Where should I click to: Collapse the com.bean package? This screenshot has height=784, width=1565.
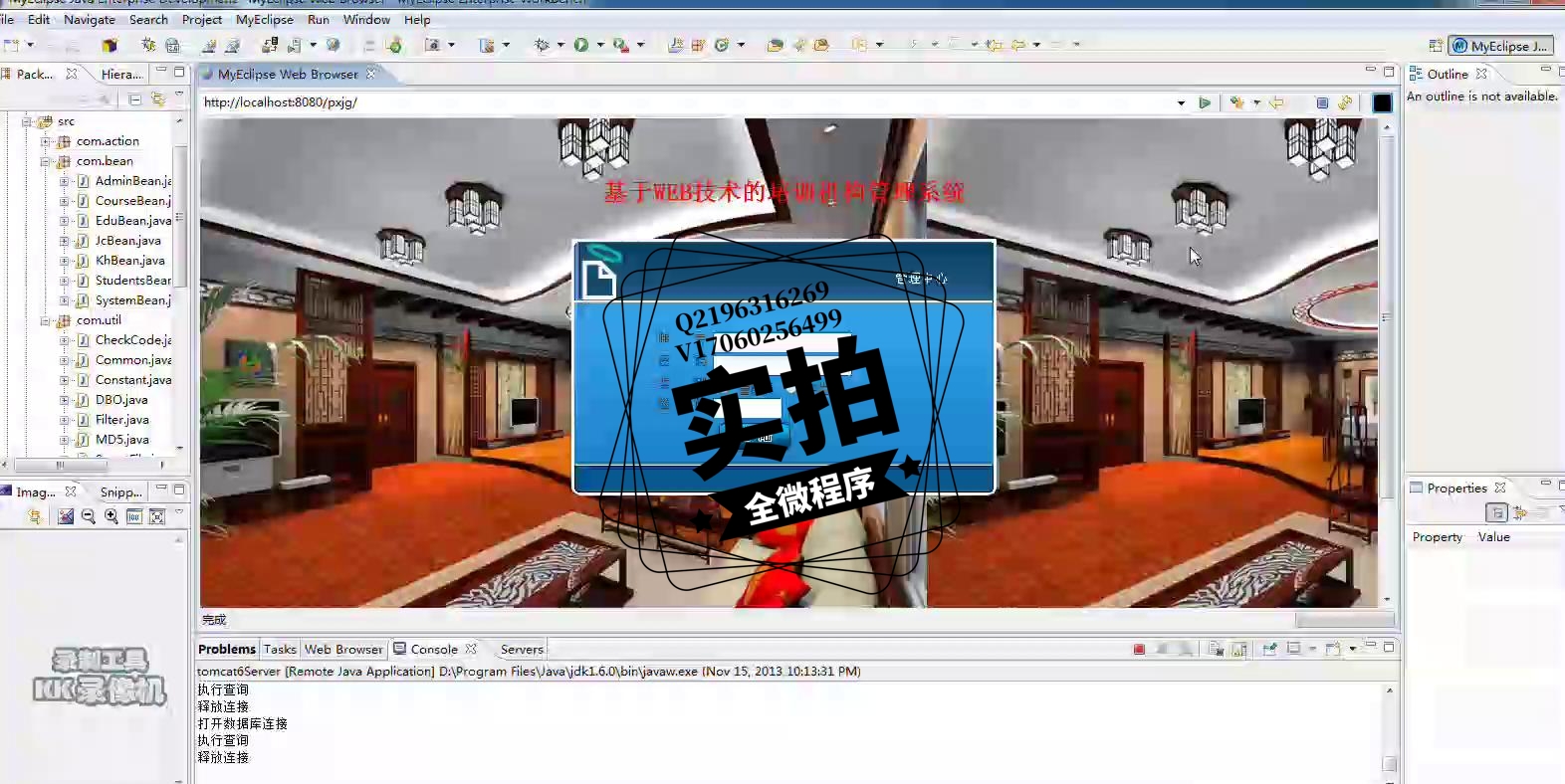(45, 161)
